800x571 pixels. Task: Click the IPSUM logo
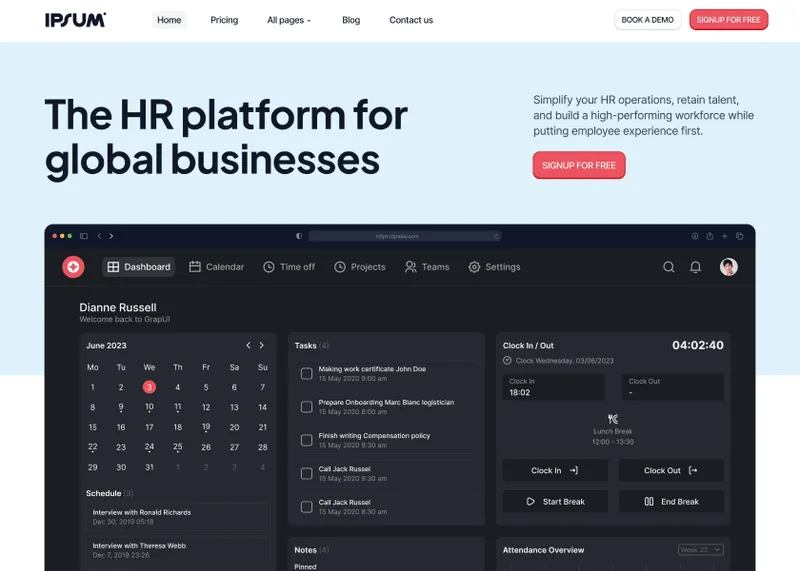tap(76, 20)
